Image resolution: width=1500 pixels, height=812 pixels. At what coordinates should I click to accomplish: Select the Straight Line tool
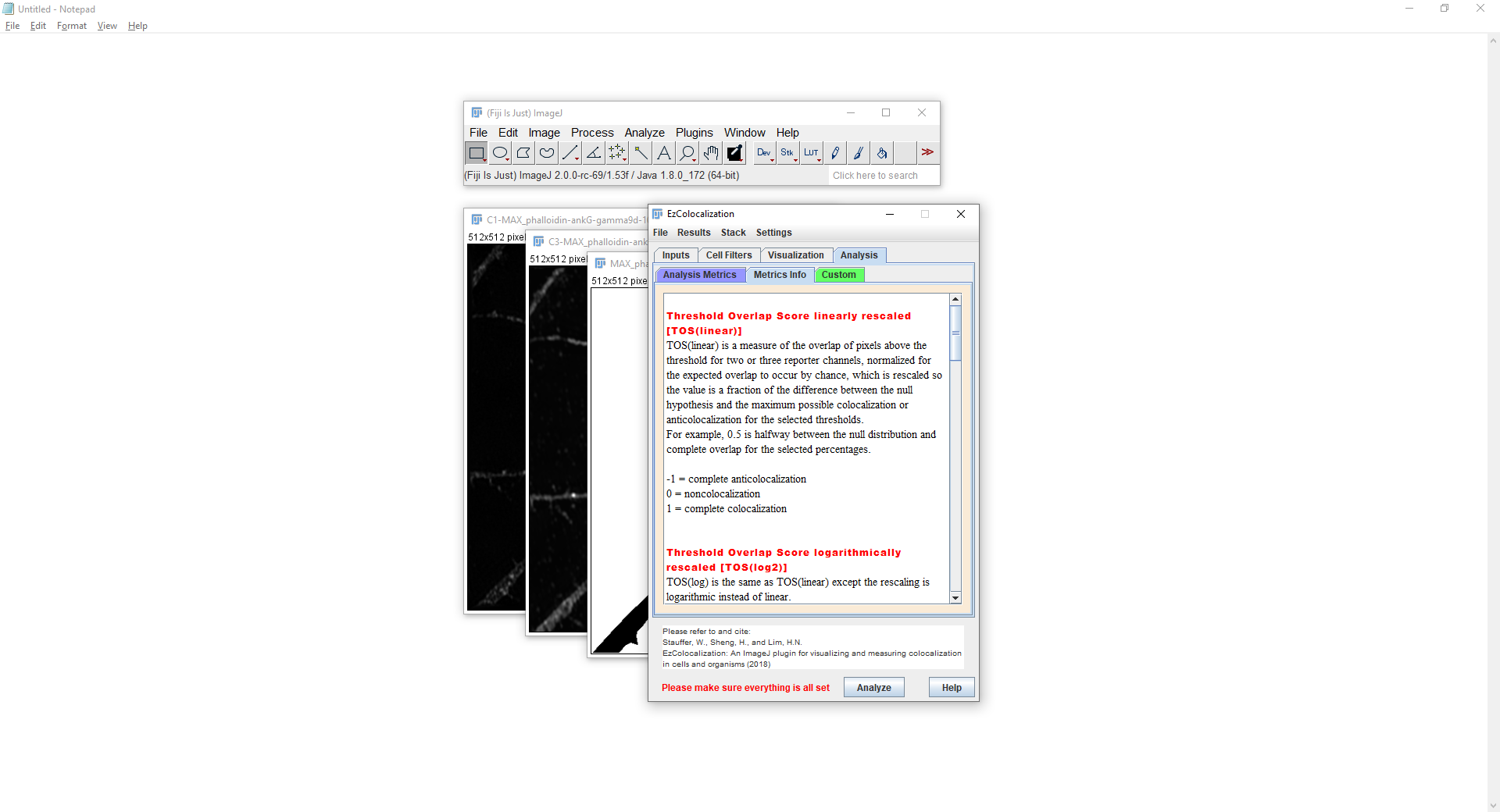click(x=570, y=153)
